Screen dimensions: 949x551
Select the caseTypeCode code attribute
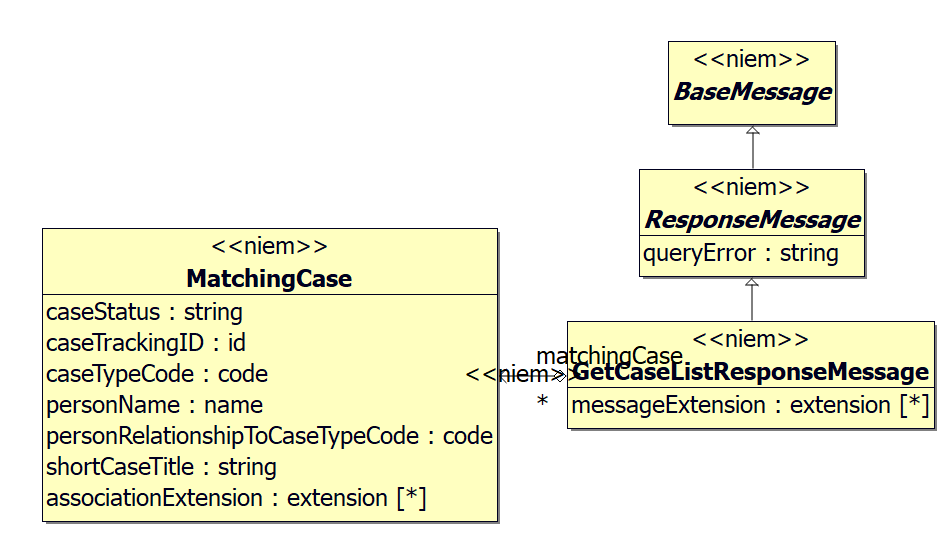click(157, 374)
